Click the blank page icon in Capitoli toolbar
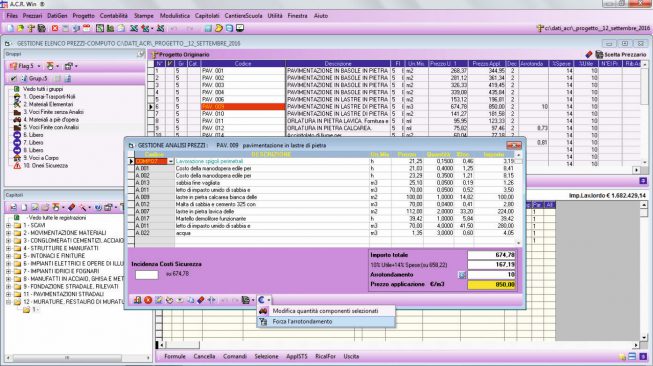The width and height of the screenshot is (653, 366). click(24, 207)
